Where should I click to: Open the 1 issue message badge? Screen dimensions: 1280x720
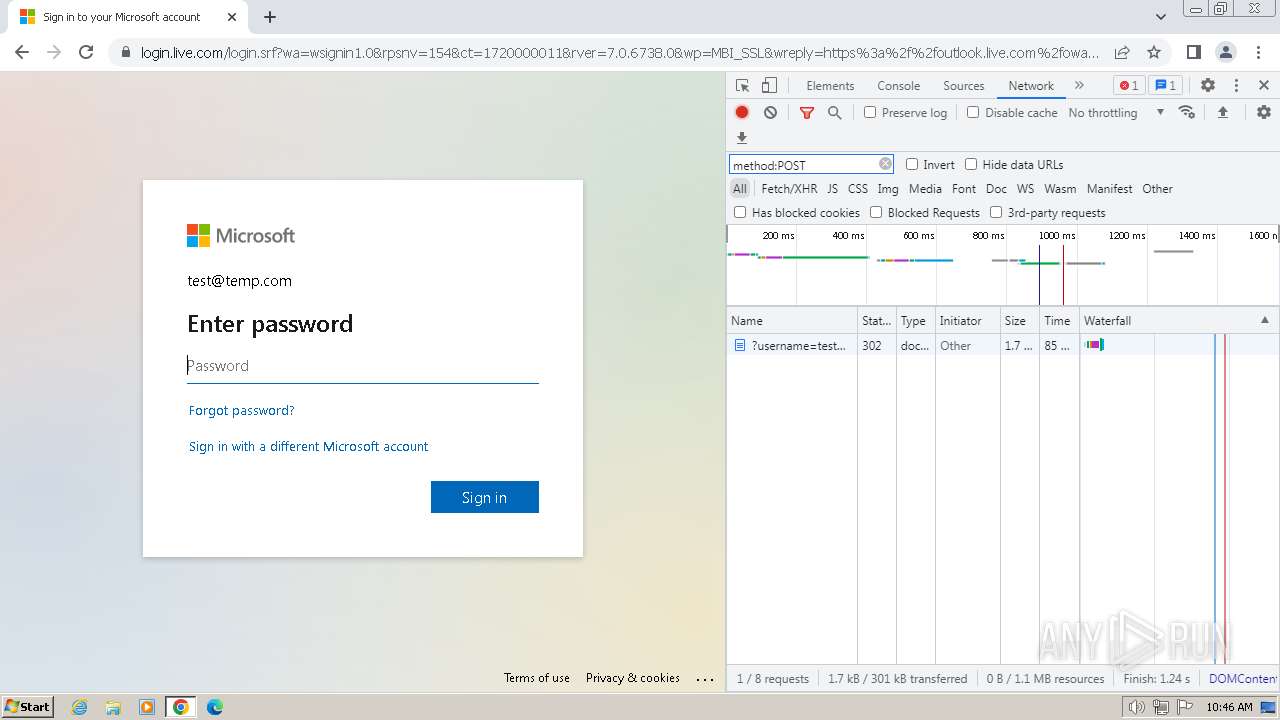(x=1165, y=86)
